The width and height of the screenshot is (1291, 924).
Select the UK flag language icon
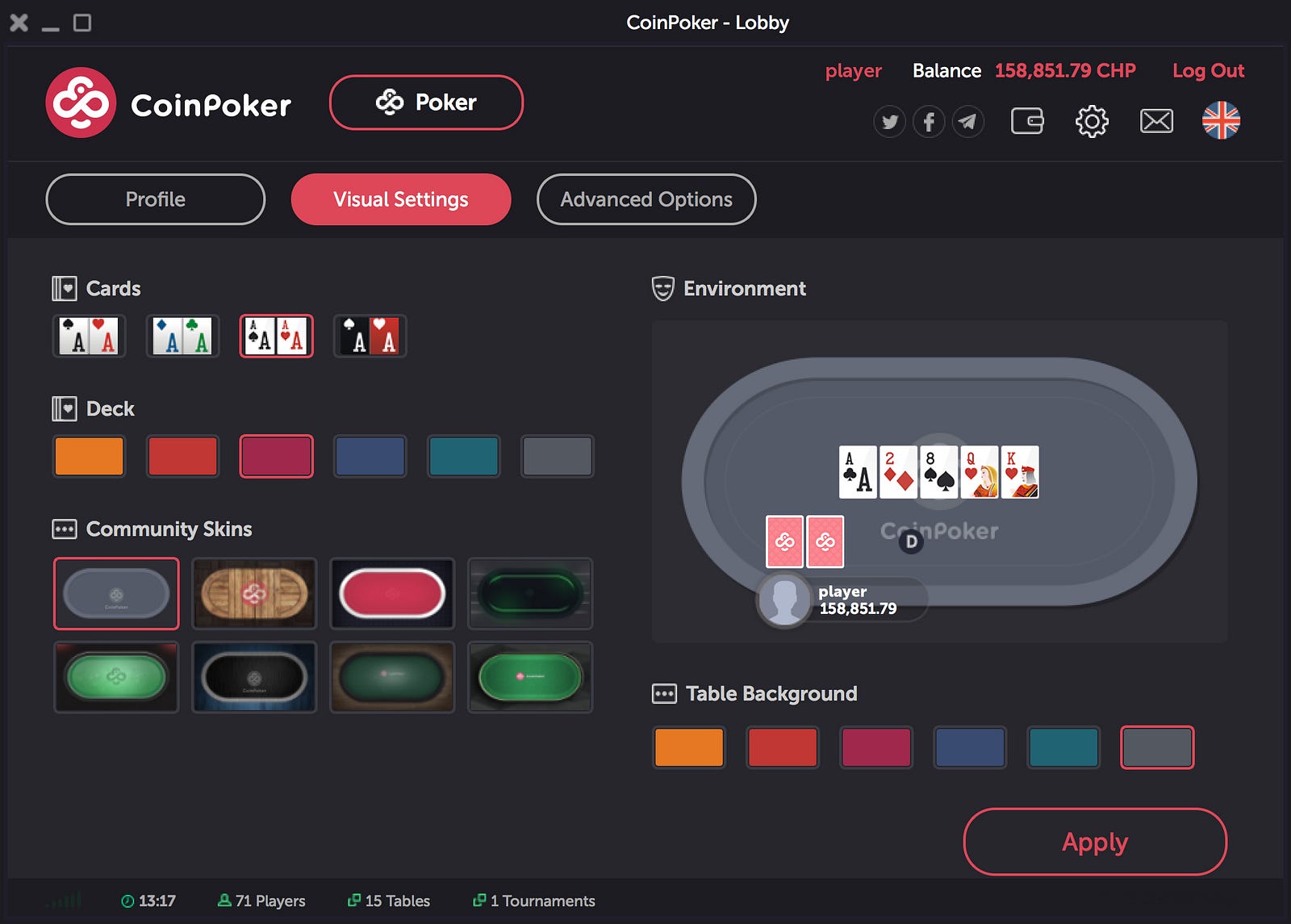click(1221, 120)
